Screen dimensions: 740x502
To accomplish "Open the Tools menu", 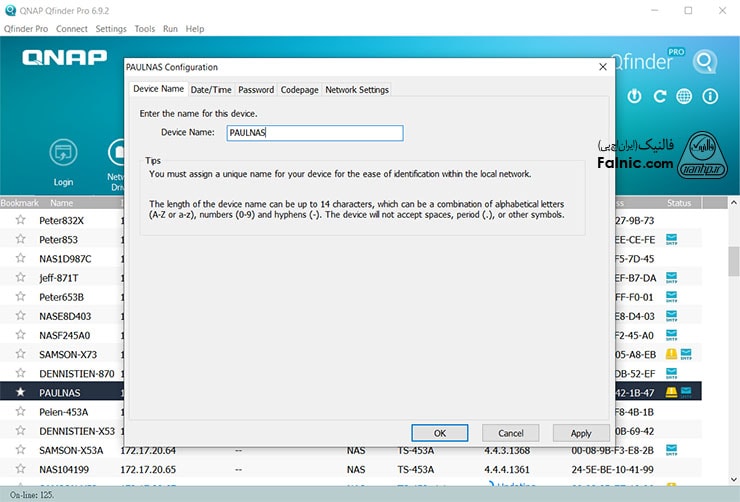I will coord(145,29).
